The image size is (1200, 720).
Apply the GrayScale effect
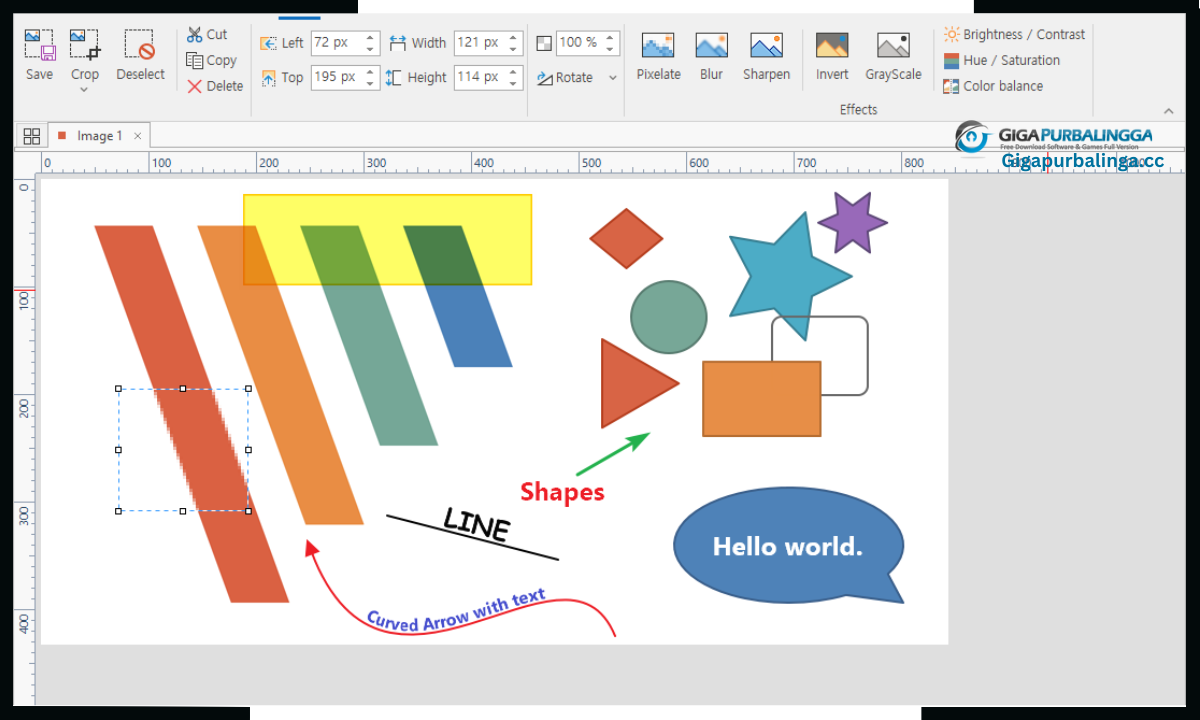(x=893, y=57)
